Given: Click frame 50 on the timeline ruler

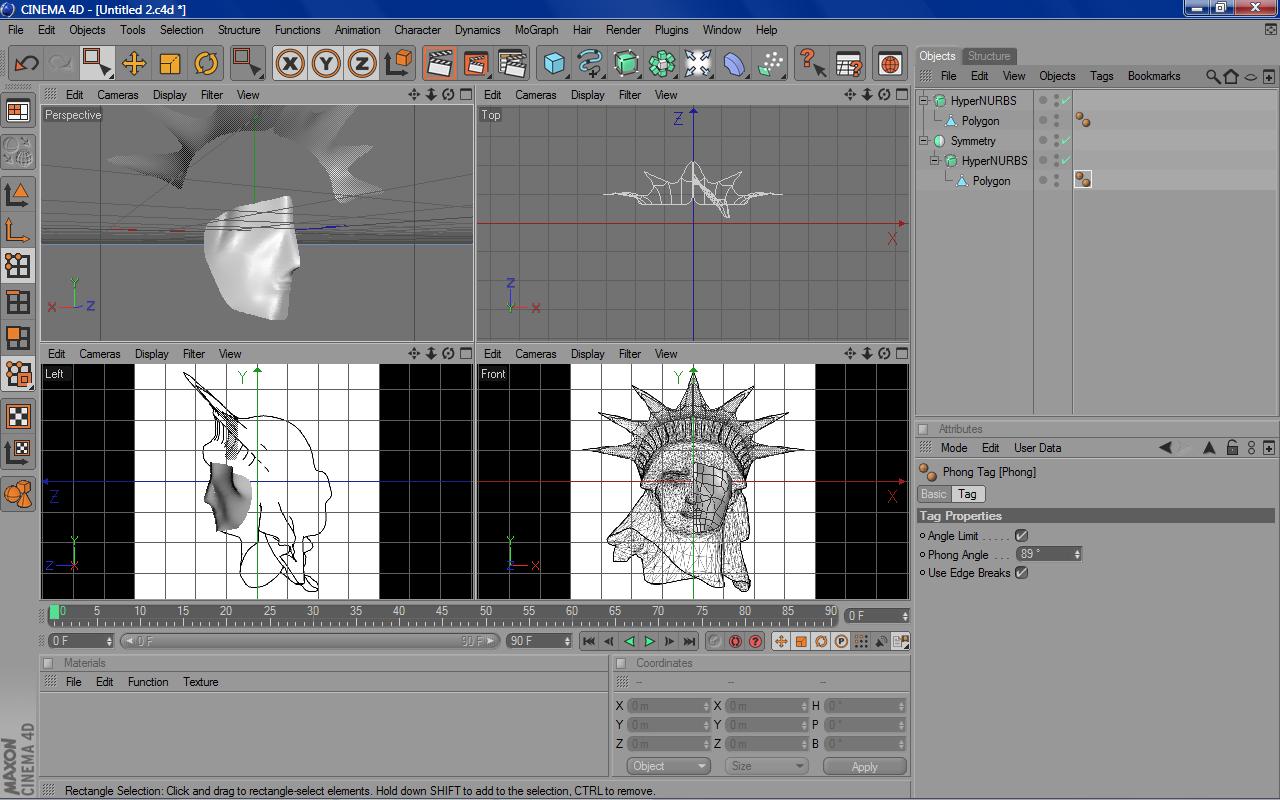Looking at the screenshot, I should (x=485, y=612).
